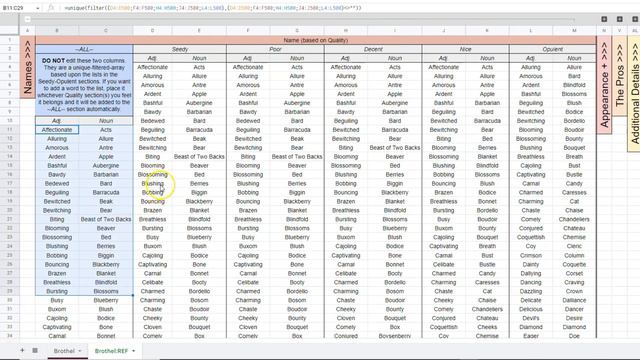
Task: Select the 'Blushing' cell under Seedy Adj
Action: 153,184
